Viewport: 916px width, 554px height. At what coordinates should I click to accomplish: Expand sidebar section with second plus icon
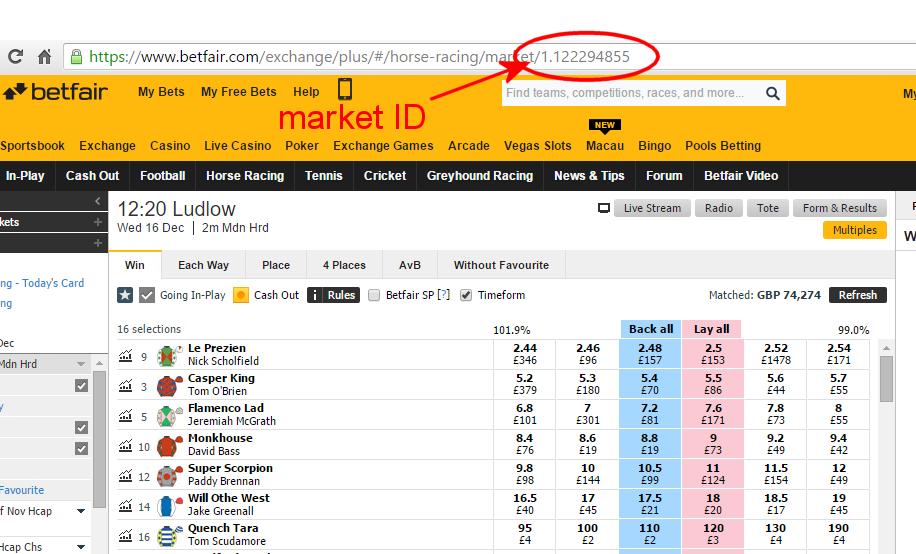tap(98, 243)
